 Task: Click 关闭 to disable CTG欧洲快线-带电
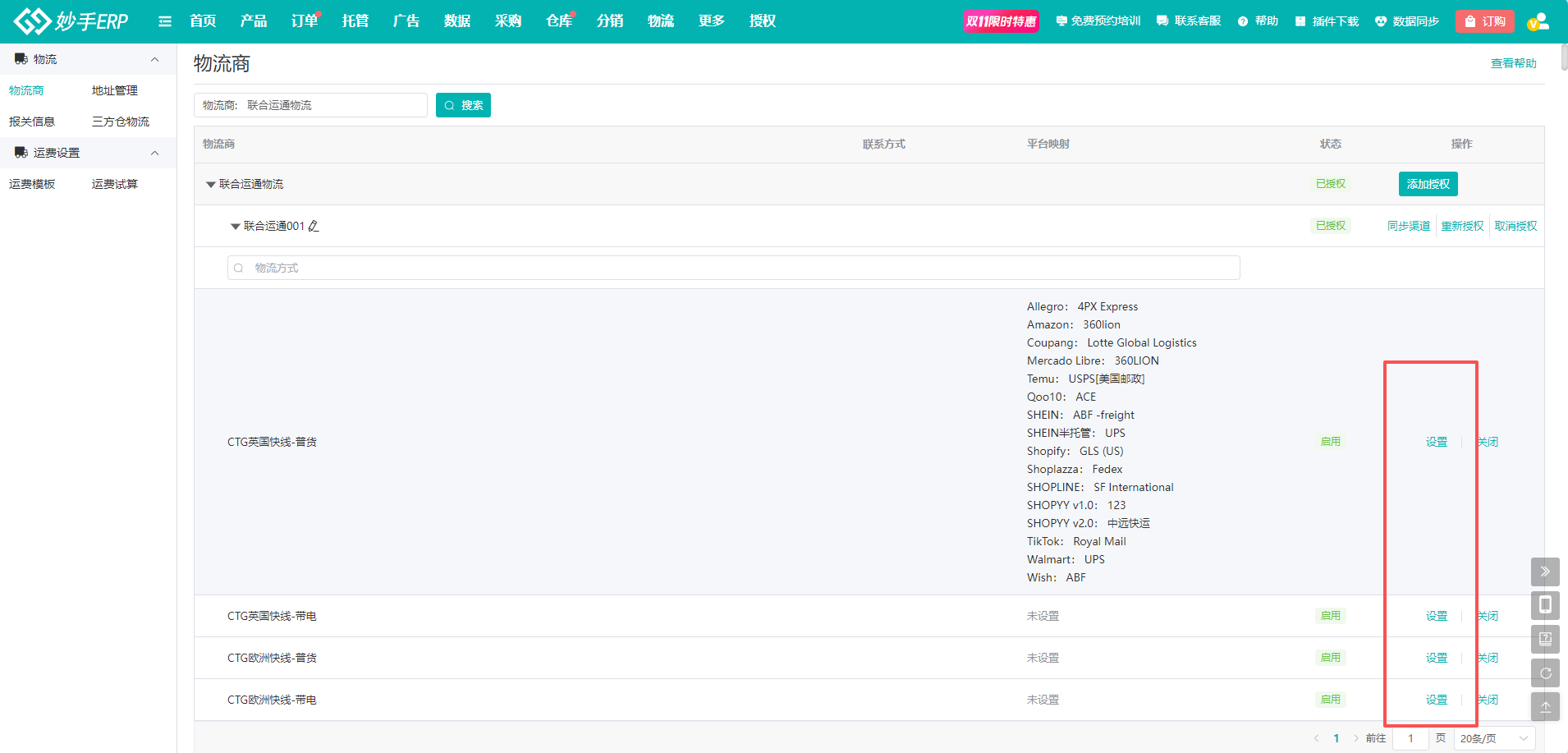(1488, 700)
